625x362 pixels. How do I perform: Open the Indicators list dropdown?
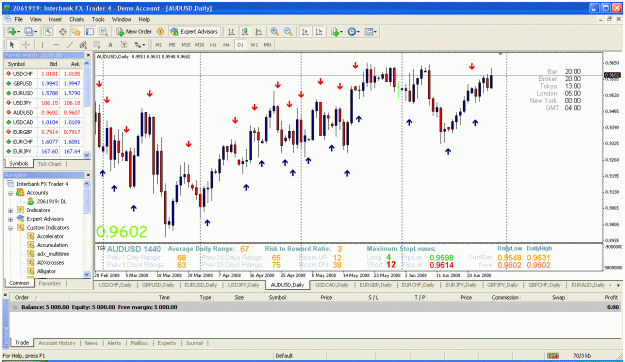[336, 31]
